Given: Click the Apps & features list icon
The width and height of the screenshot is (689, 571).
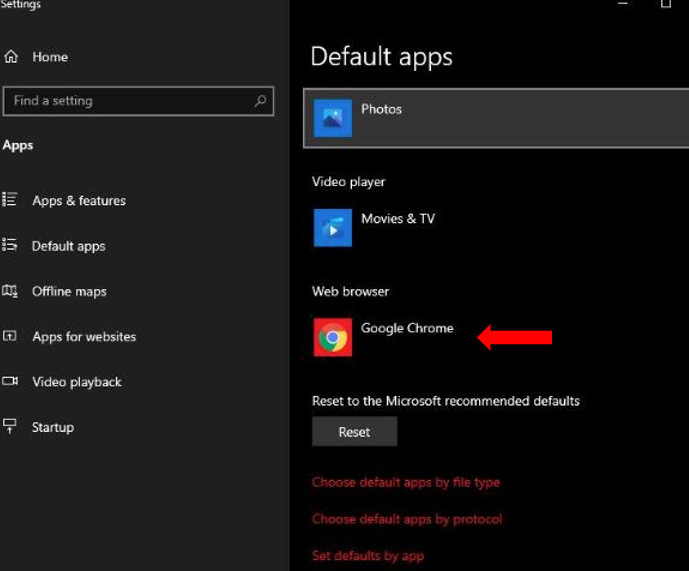Looking at the screenshot, I should [10, 200].
